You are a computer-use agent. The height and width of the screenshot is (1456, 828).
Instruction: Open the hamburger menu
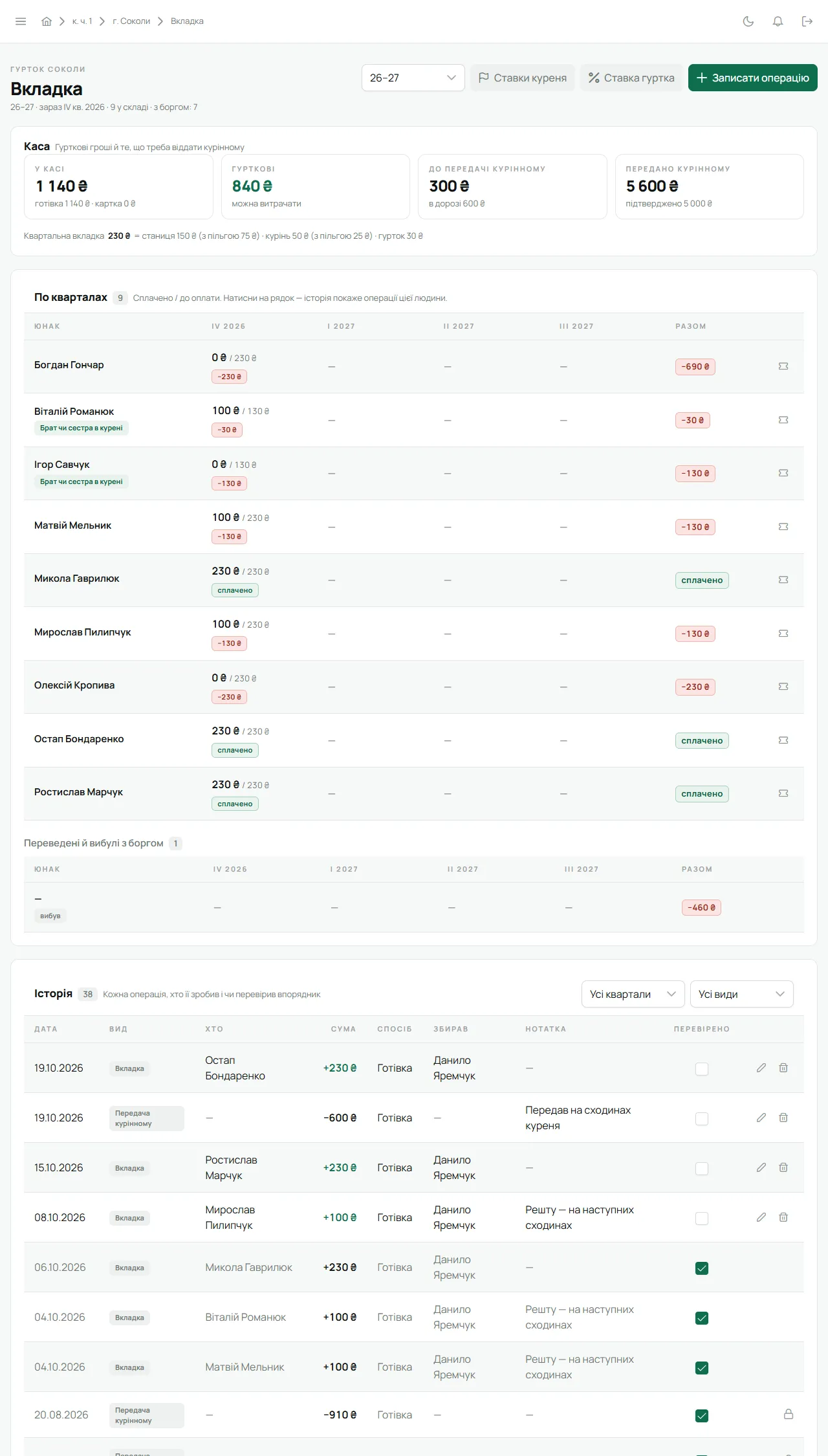click(x=21, y=21)
